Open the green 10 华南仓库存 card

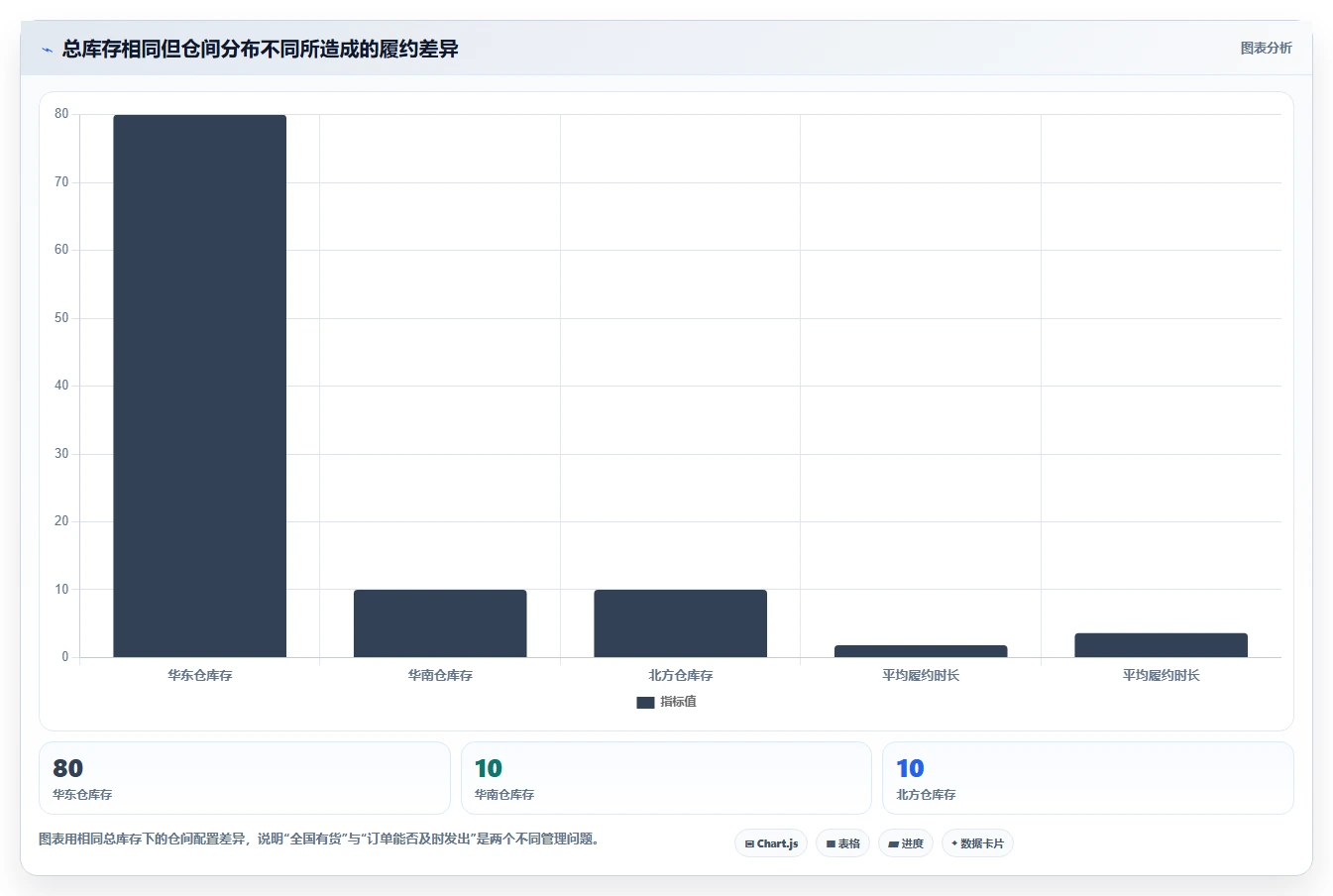(666, 778)
